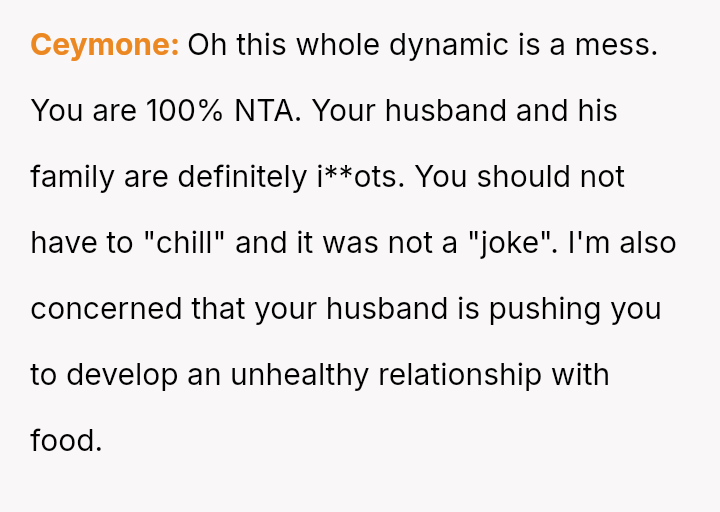This screenshot has height=512, width=720.
Task: Click the word "Oh" starting the comment
Action: pos(208,45)
